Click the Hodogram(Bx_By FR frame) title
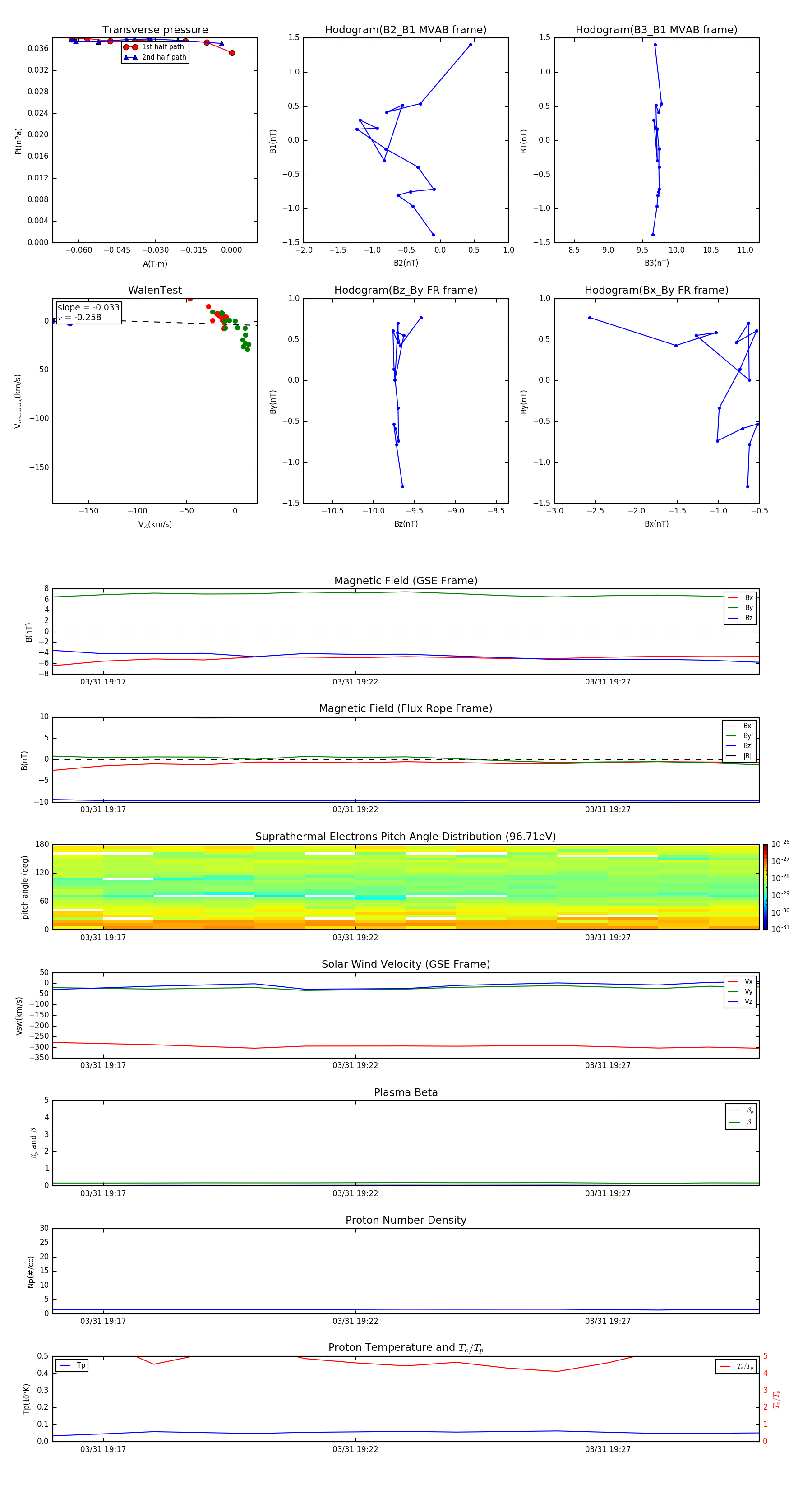812x1489 pixels. click(x=656, y=290)
